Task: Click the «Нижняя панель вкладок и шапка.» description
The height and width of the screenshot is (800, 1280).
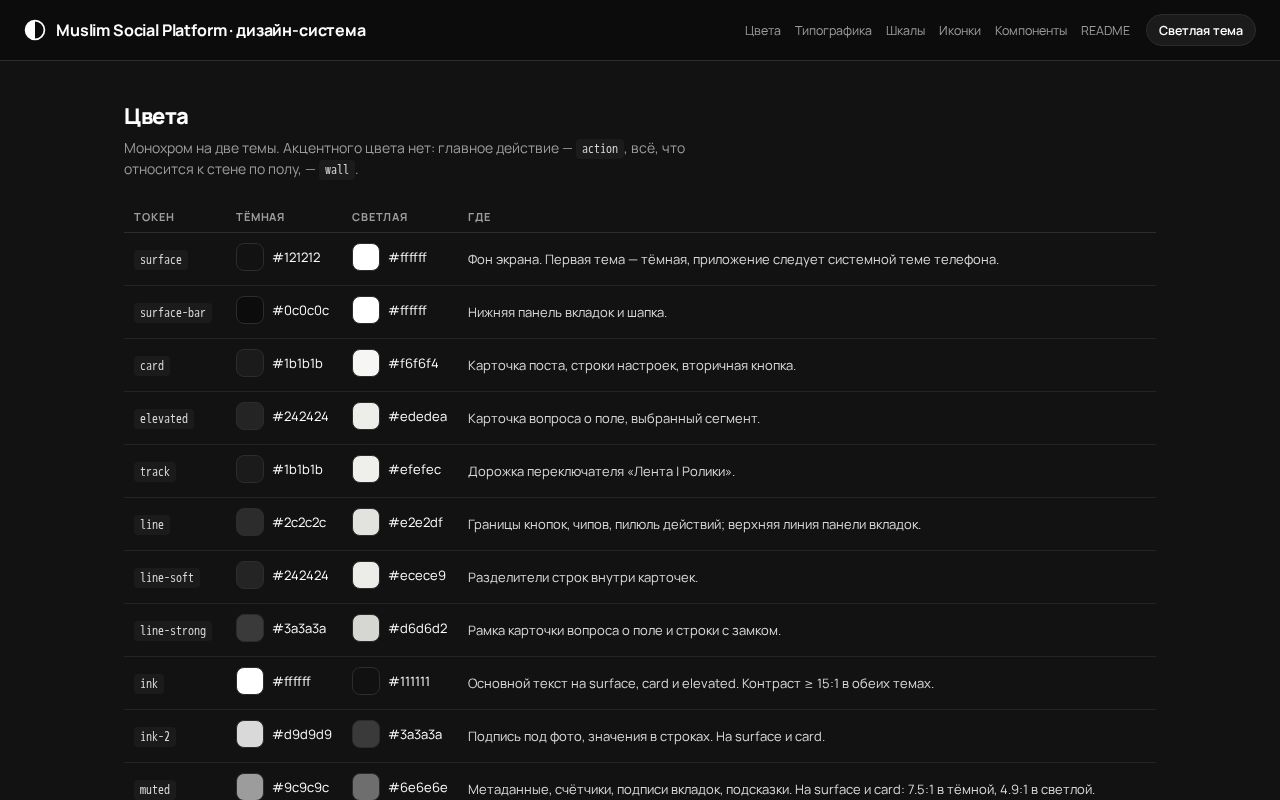Action: point(568,312)
